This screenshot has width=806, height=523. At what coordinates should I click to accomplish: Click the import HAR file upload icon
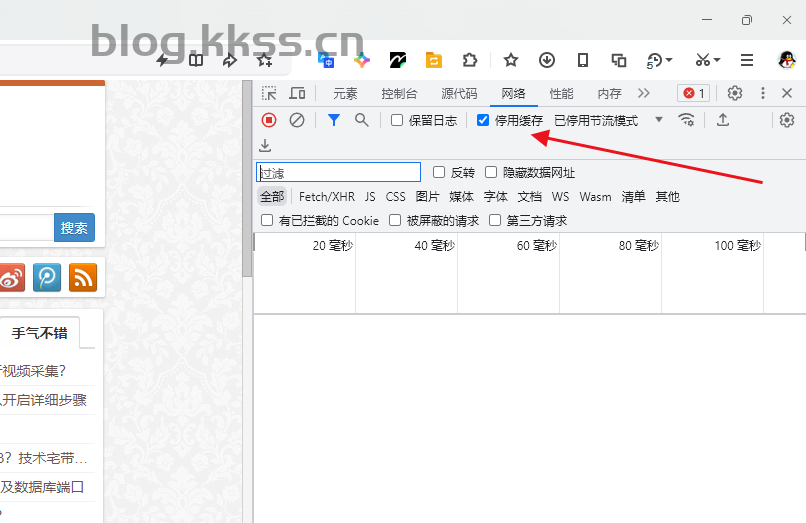click(x=723, y=120)
